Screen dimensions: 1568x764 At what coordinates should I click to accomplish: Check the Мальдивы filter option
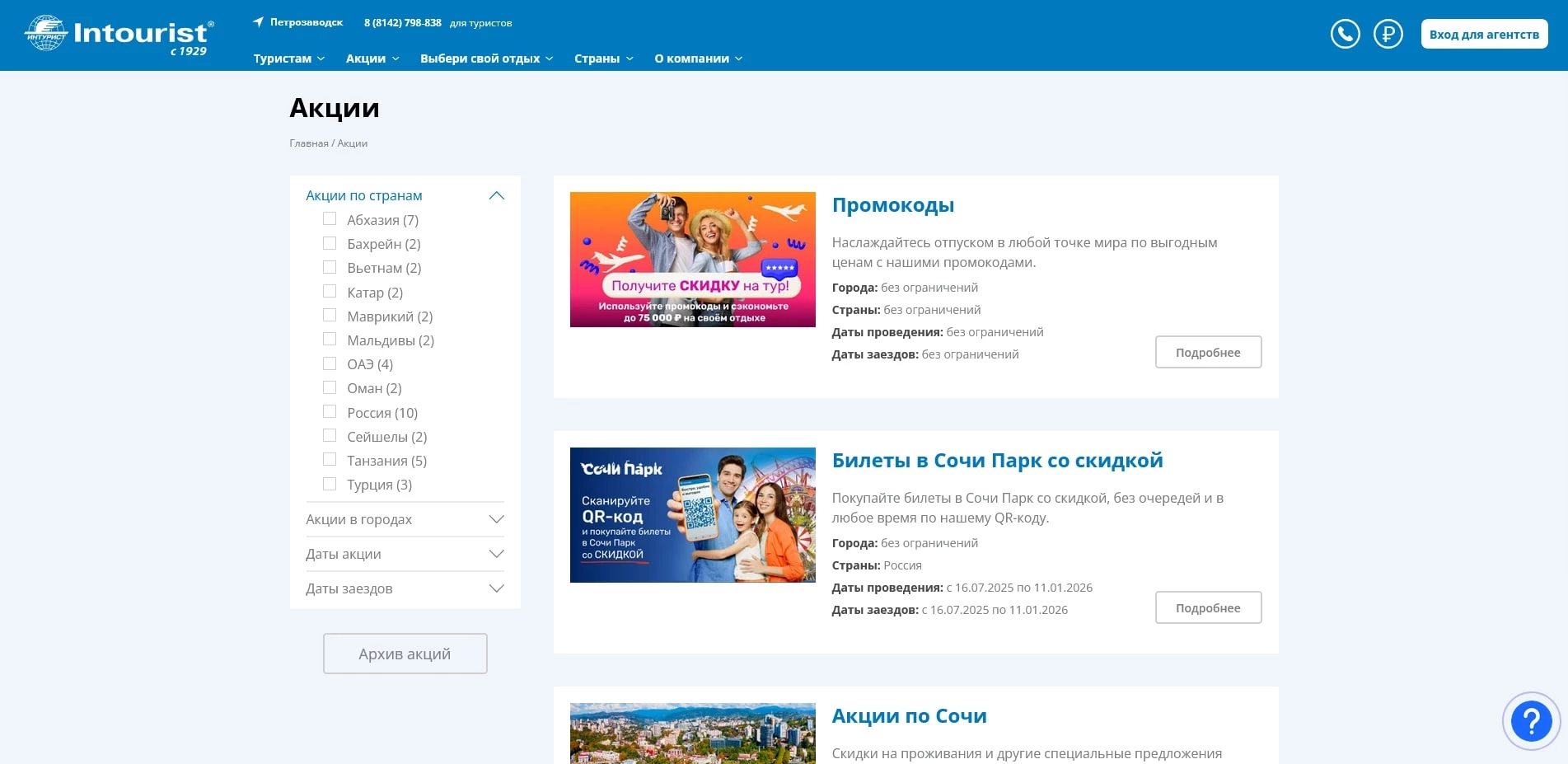[x=329, y=339]
